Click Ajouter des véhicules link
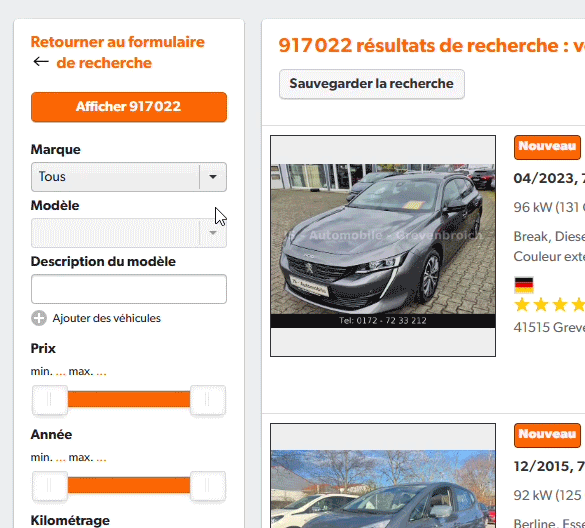This screenshot has height=528, width=585. pos(106,318)
